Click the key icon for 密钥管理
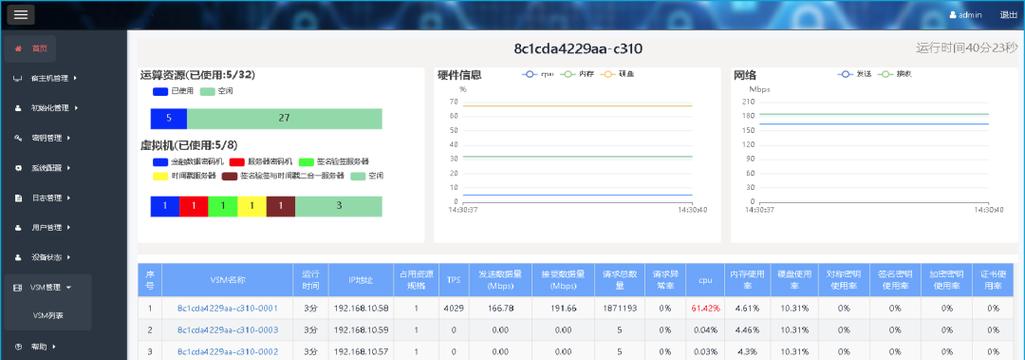The height and width of the screenshot is (360, 1025). (18, 138)
